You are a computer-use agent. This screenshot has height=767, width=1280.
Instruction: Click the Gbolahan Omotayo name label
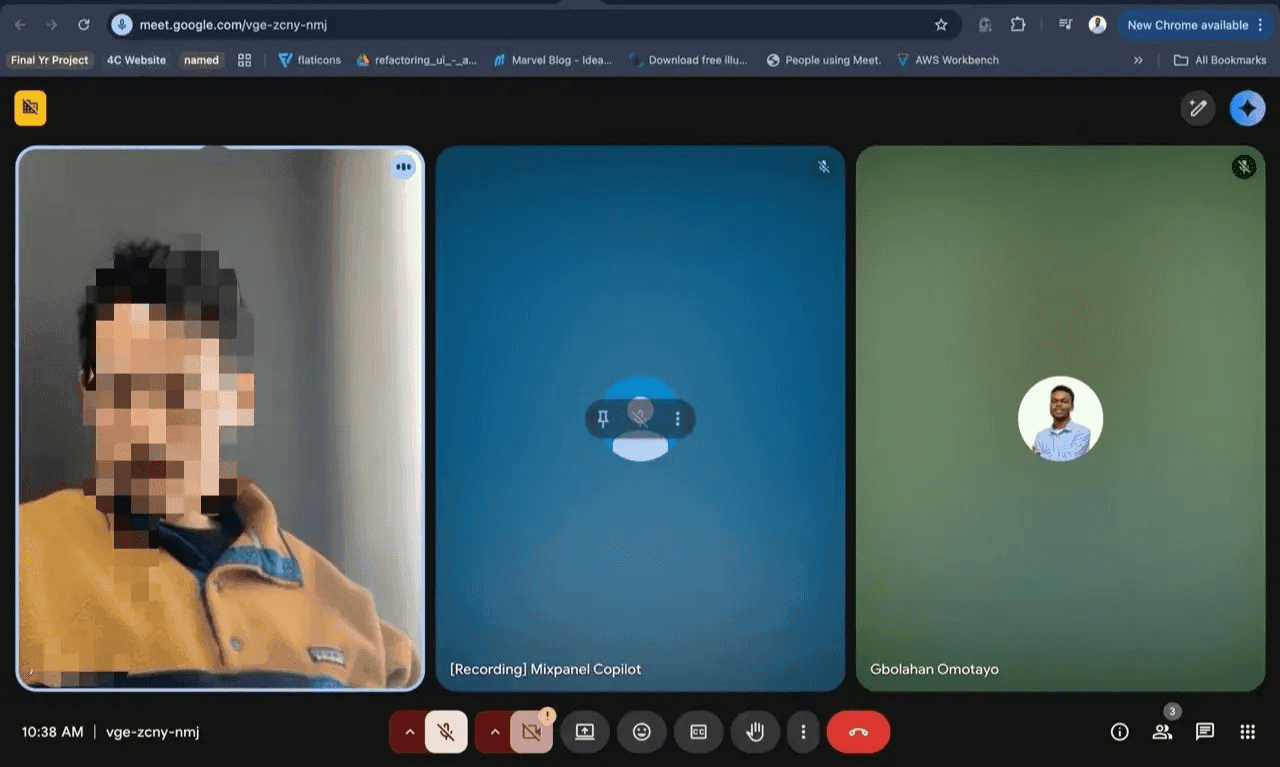(934, 669)
